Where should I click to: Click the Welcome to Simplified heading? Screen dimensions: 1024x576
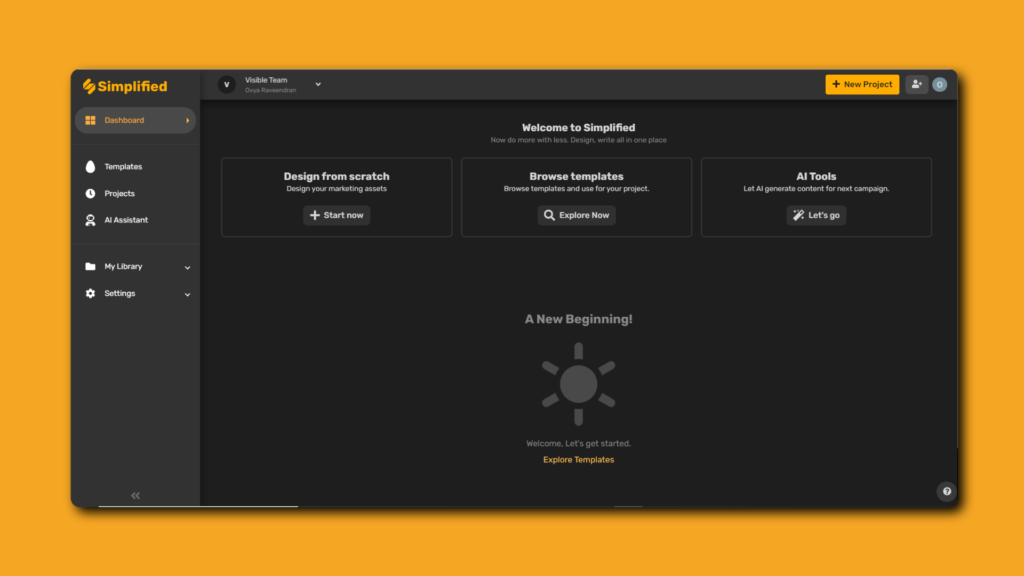point(579,127)
